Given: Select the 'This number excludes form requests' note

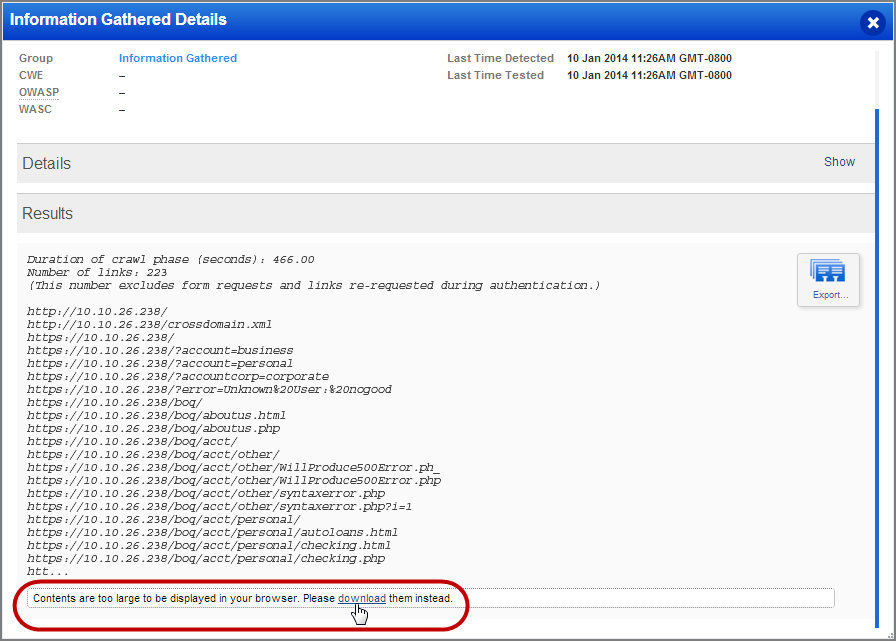Looking at the screenshot, I should pyautogui.click(x=314, y=286).
